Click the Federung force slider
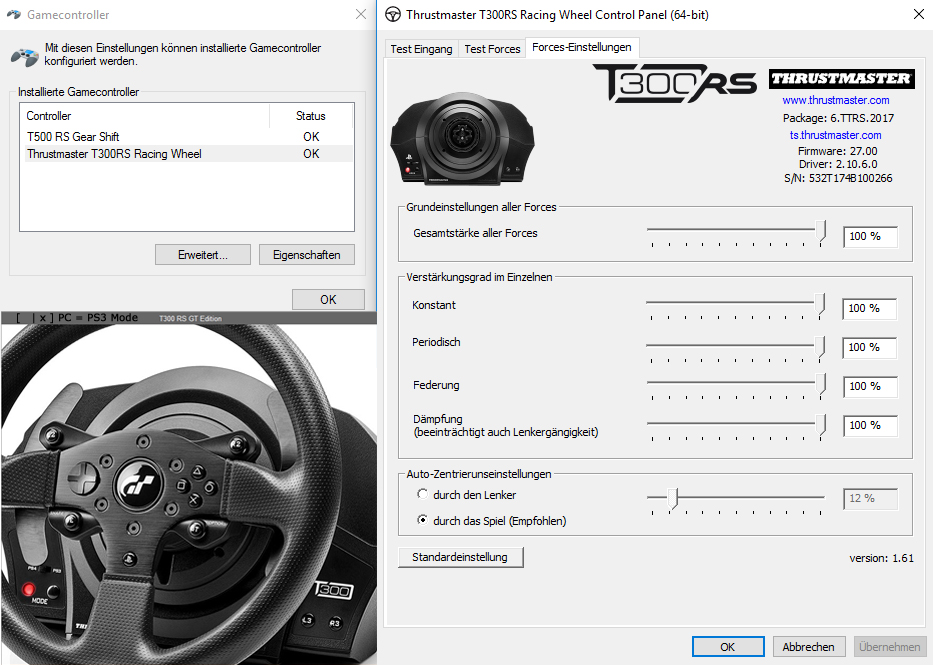 click(736, 387)
